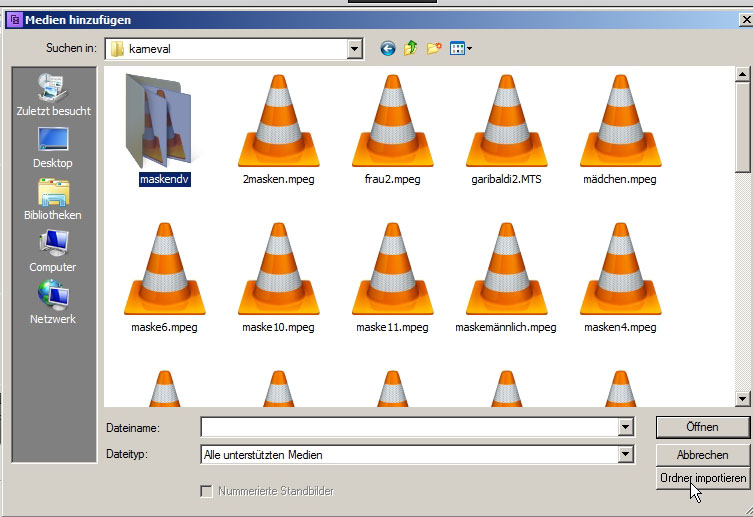Click the maskemännlich.mpeg file name
This screenshot has width=753, height=517.
(506, 327)
